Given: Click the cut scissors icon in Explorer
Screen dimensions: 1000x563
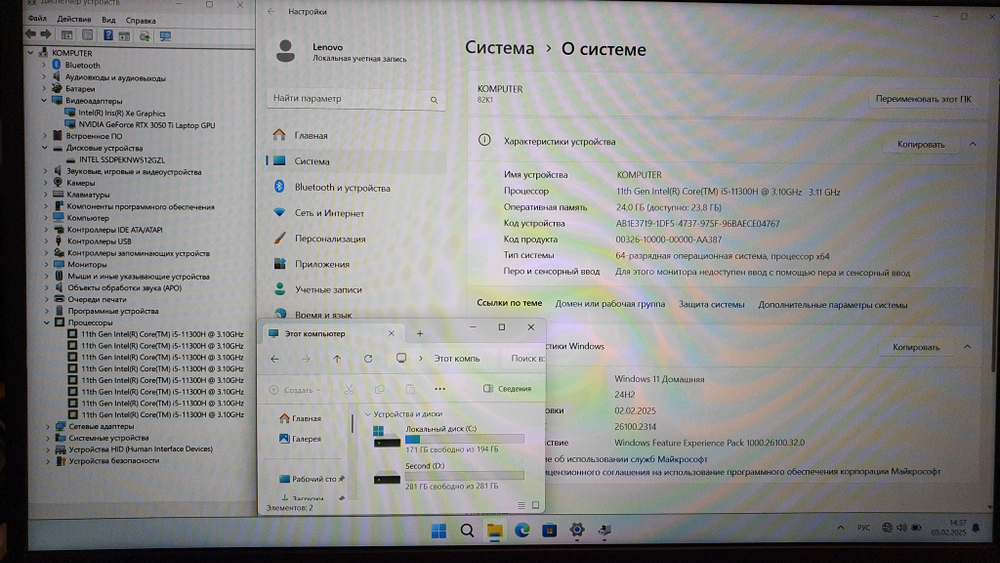Looking at the screenshot, I should (348, 389).
